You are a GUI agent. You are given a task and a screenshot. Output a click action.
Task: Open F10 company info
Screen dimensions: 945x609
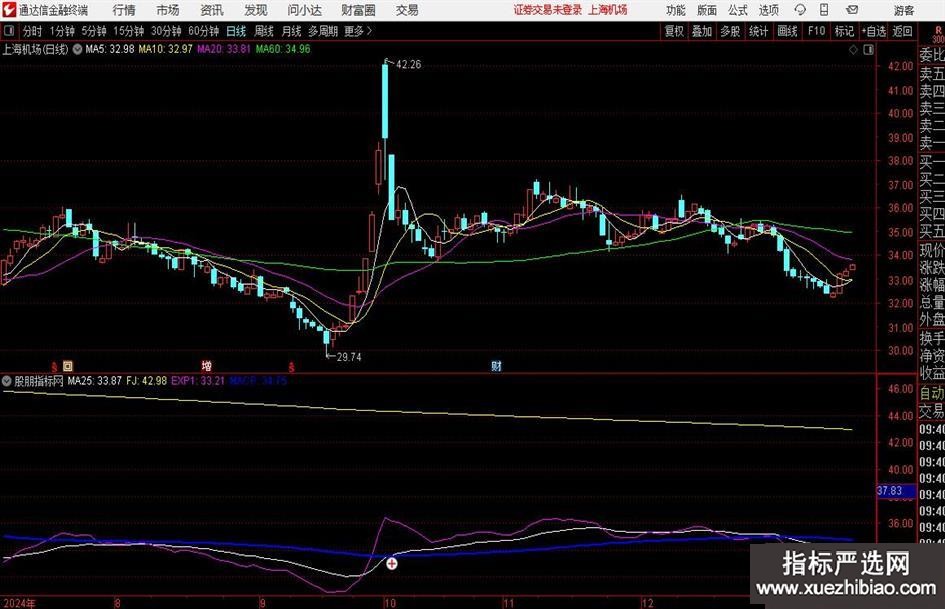(x=816, y=31)
